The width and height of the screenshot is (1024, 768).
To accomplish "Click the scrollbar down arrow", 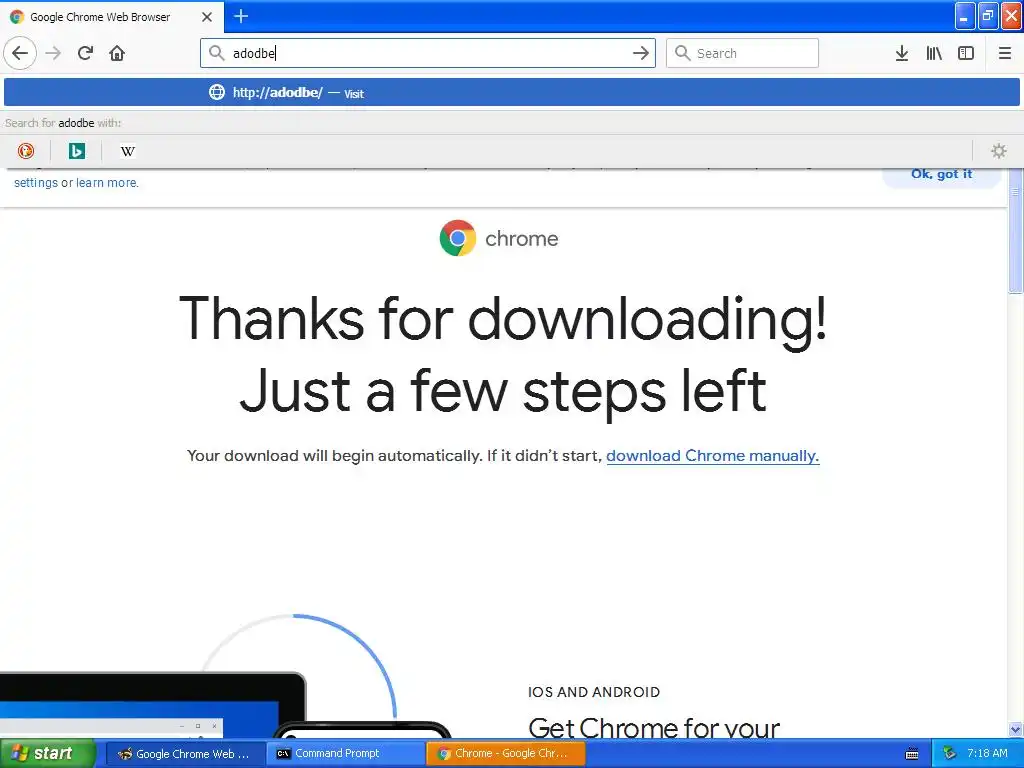I will (1016, 729).
